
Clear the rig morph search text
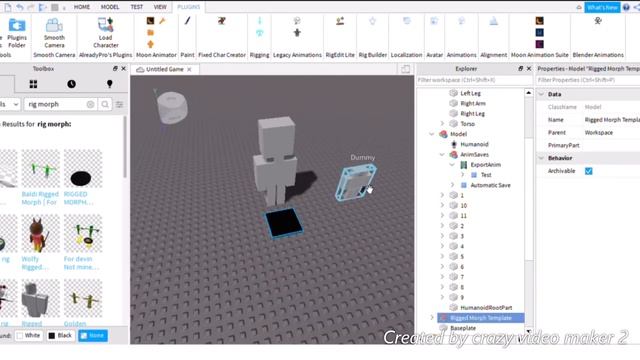click(90, 104)
